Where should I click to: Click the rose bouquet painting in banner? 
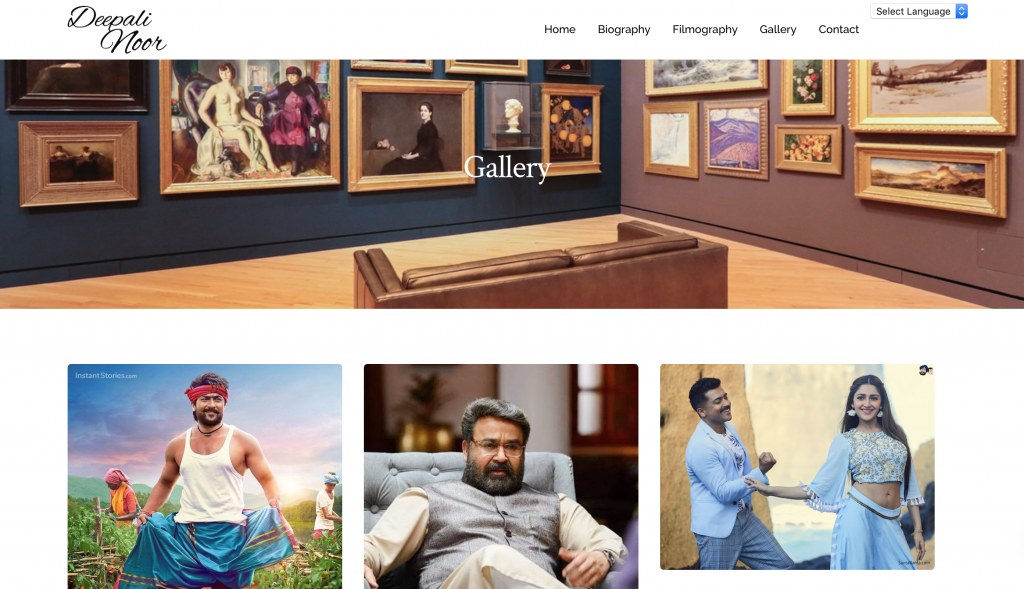(x=807, y=85)
